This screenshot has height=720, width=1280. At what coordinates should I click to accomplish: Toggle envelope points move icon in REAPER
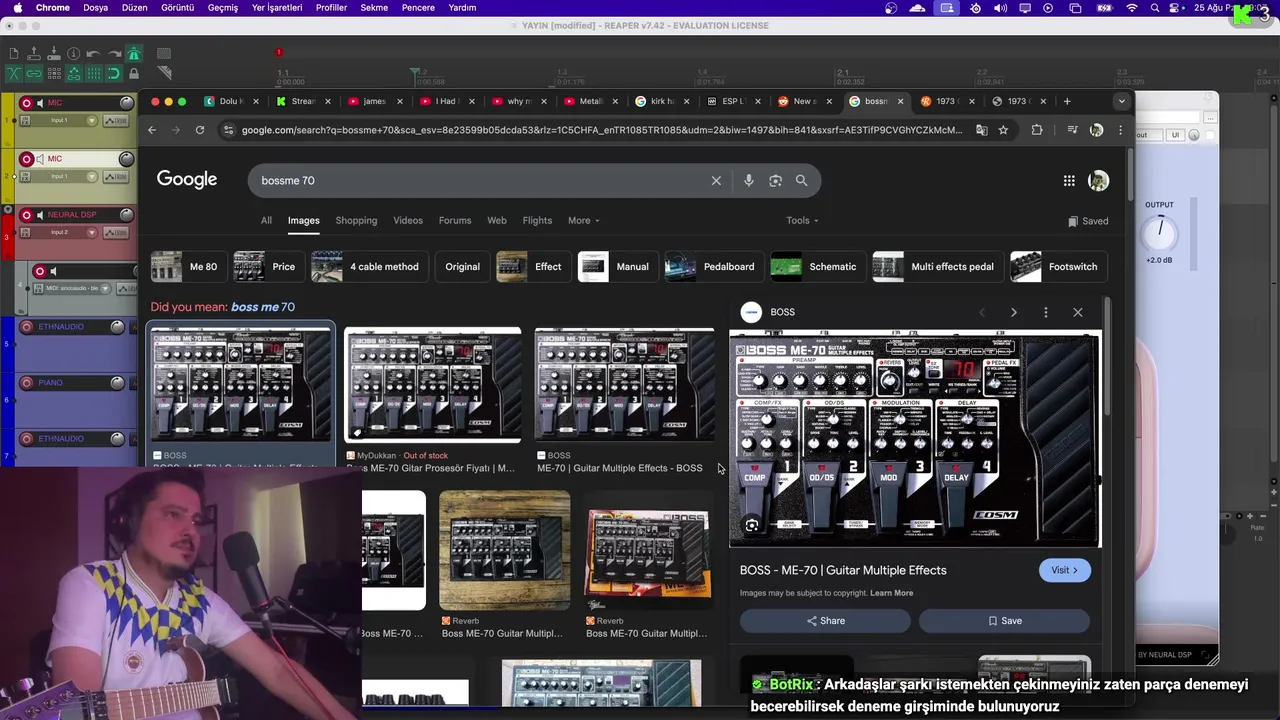[74, 73]
